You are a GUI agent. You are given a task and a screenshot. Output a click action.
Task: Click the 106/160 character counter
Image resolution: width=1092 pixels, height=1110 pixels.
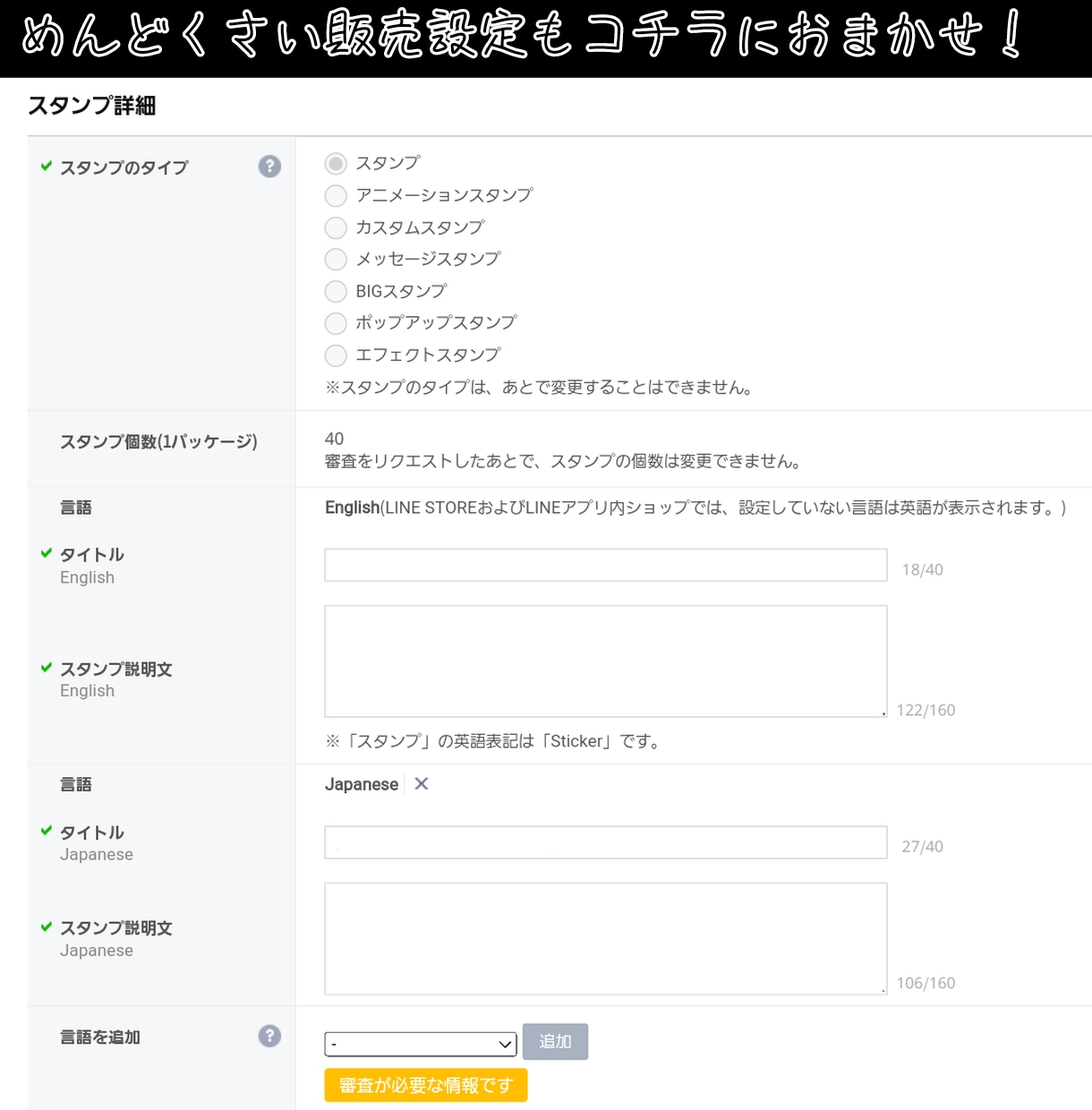(x=926, y=983)
